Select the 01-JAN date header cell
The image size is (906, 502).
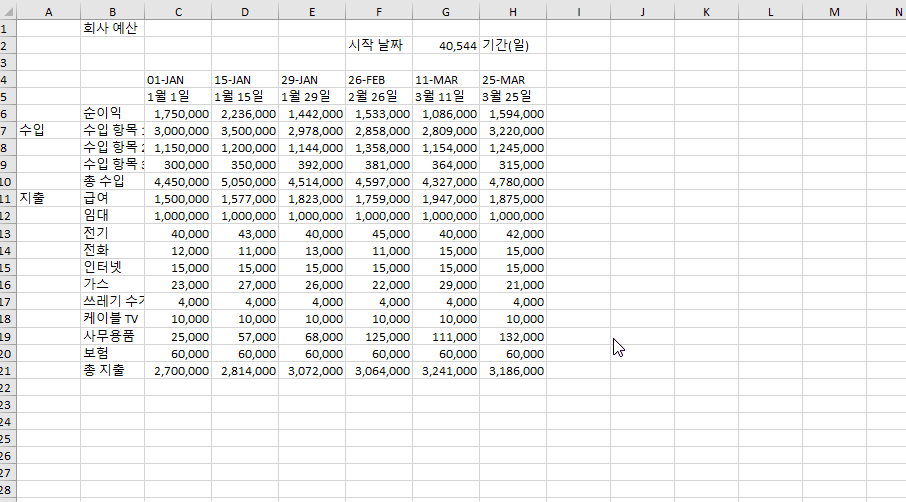[x=178, y=80]
